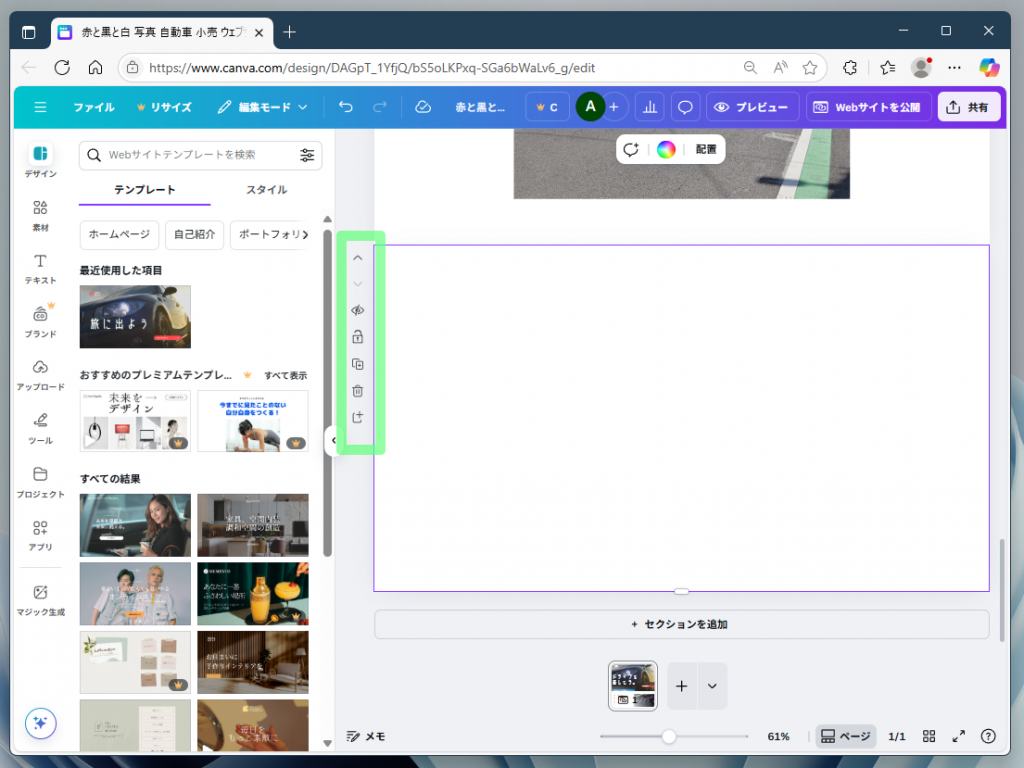Open the 素材 elements panel
1024x768 pixels.
[x=40, y=214]
